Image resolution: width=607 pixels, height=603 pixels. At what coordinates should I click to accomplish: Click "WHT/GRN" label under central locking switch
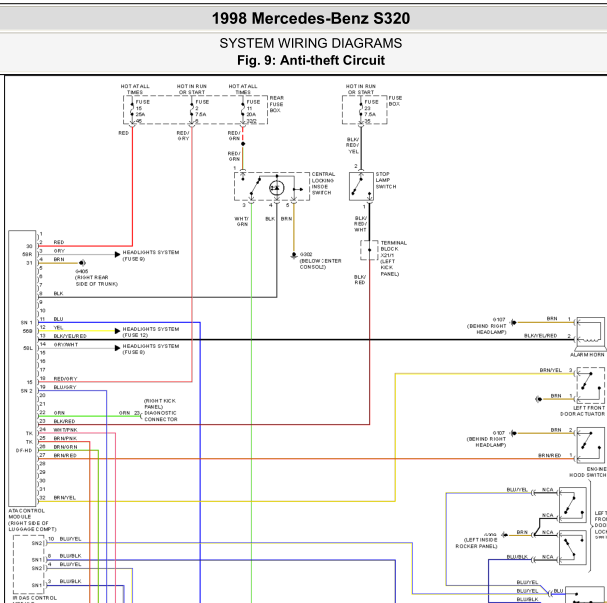click(x=242, y=221)
